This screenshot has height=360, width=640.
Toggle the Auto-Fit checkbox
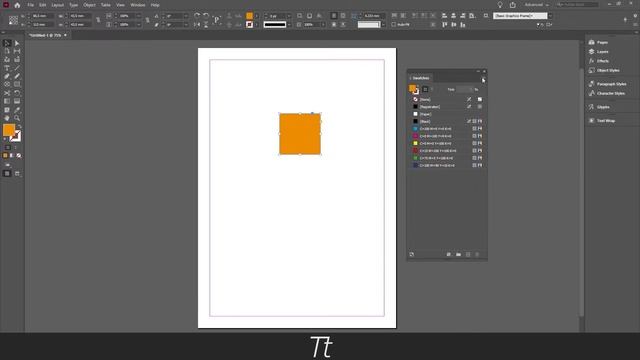[x=393, y=24]
